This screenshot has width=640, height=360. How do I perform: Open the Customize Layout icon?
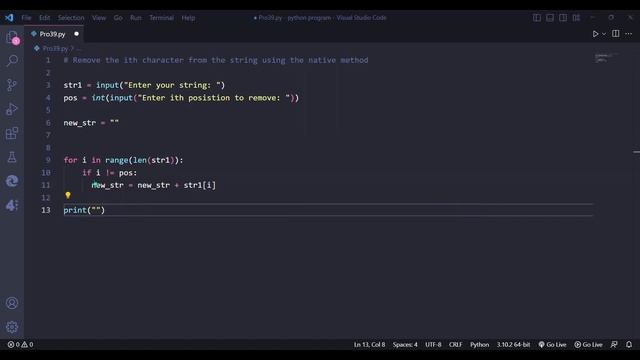click(x=576, y=18)
